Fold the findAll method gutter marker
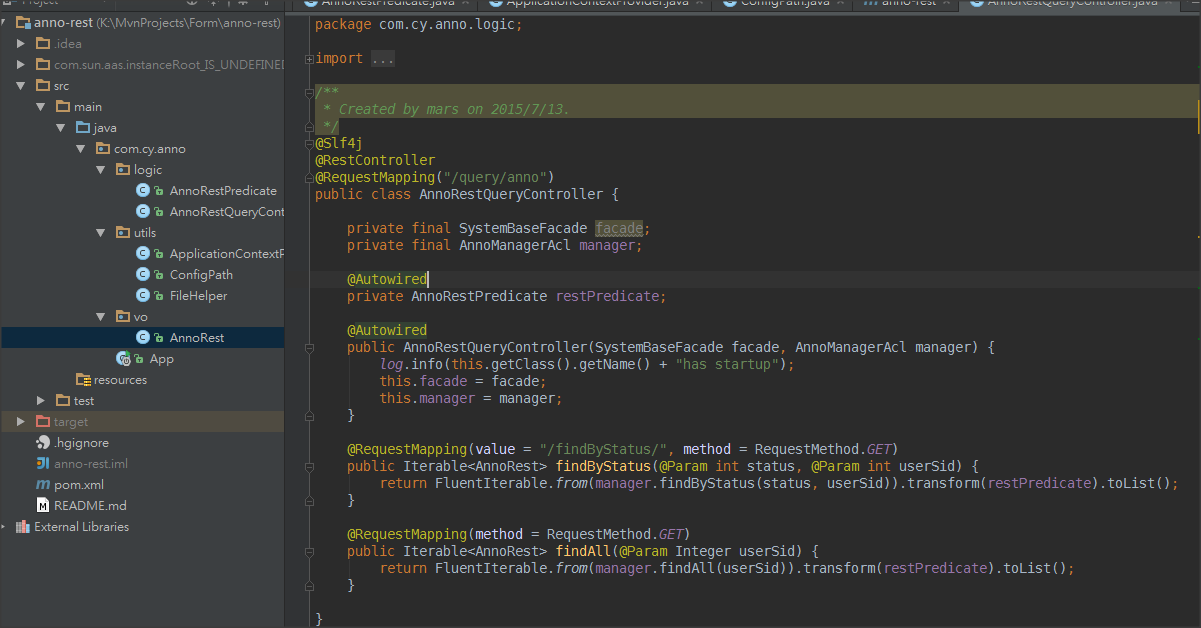Screen dimensions: 1201x628 309,551
